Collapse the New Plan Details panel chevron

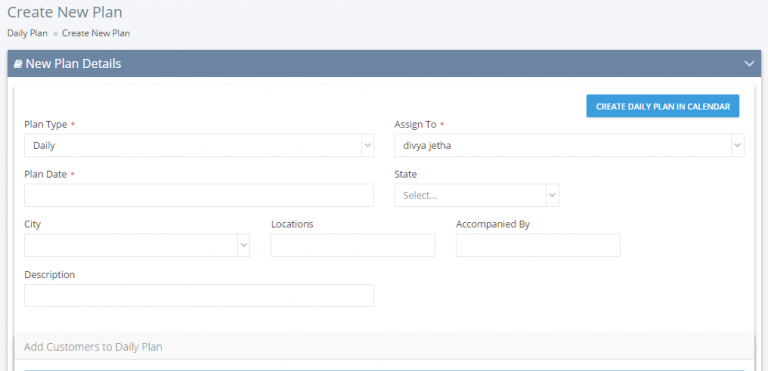click(749, 64)
